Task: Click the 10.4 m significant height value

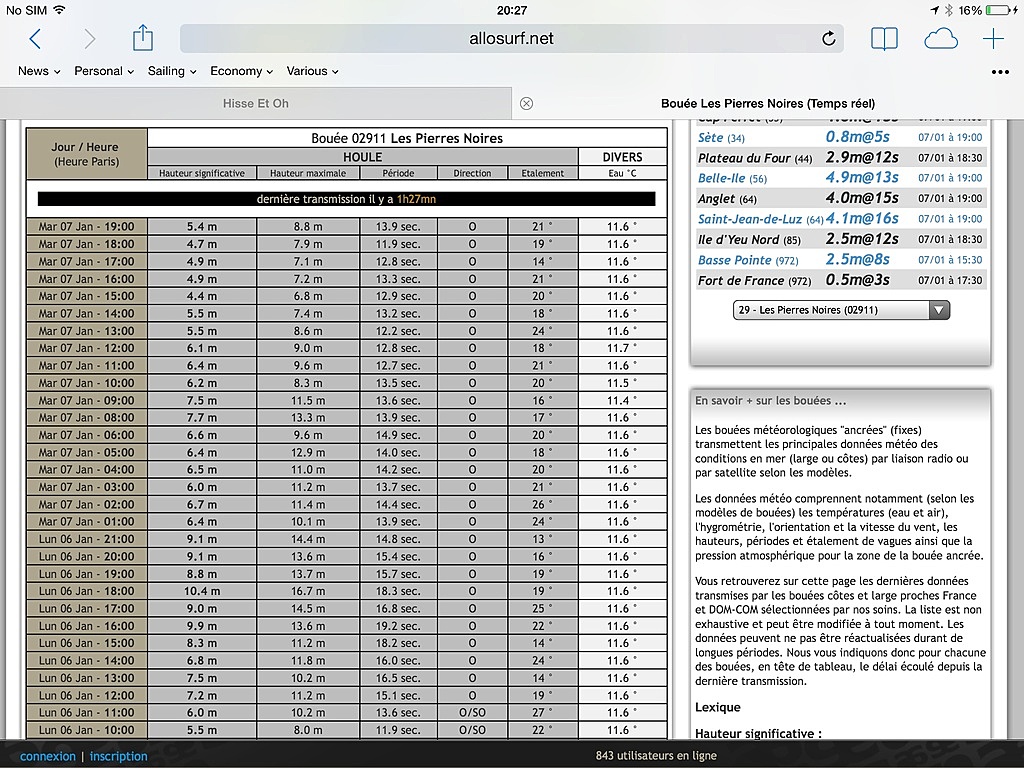Action: click(x=202, y=591)
